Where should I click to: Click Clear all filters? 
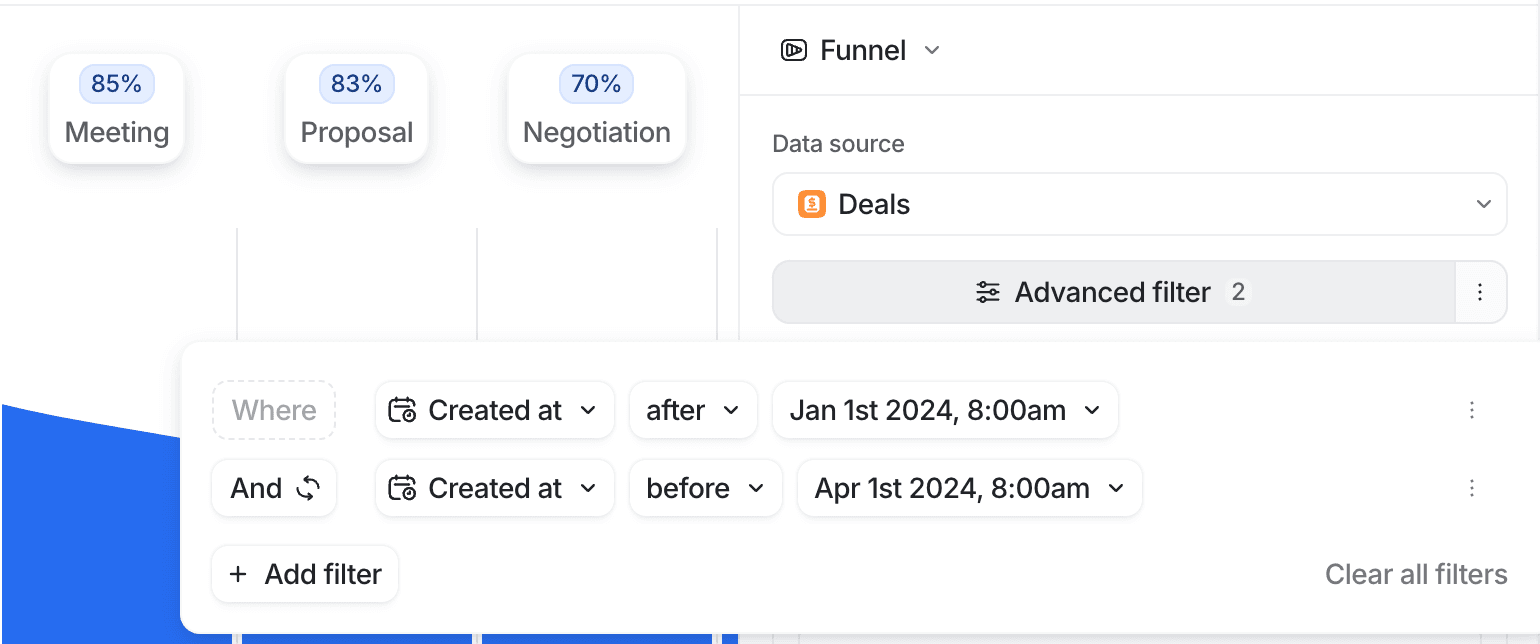pos(1416,574)
